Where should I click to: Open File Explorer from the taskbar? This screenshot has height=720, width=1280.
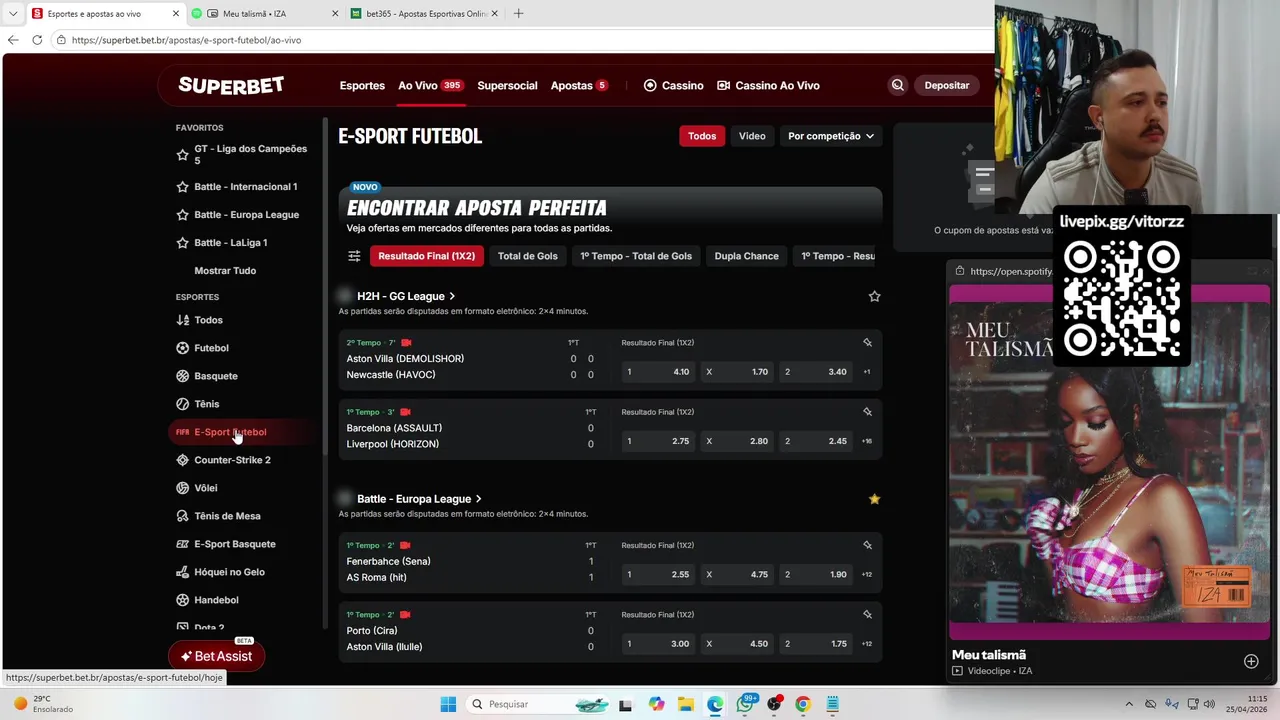point(685,704)
